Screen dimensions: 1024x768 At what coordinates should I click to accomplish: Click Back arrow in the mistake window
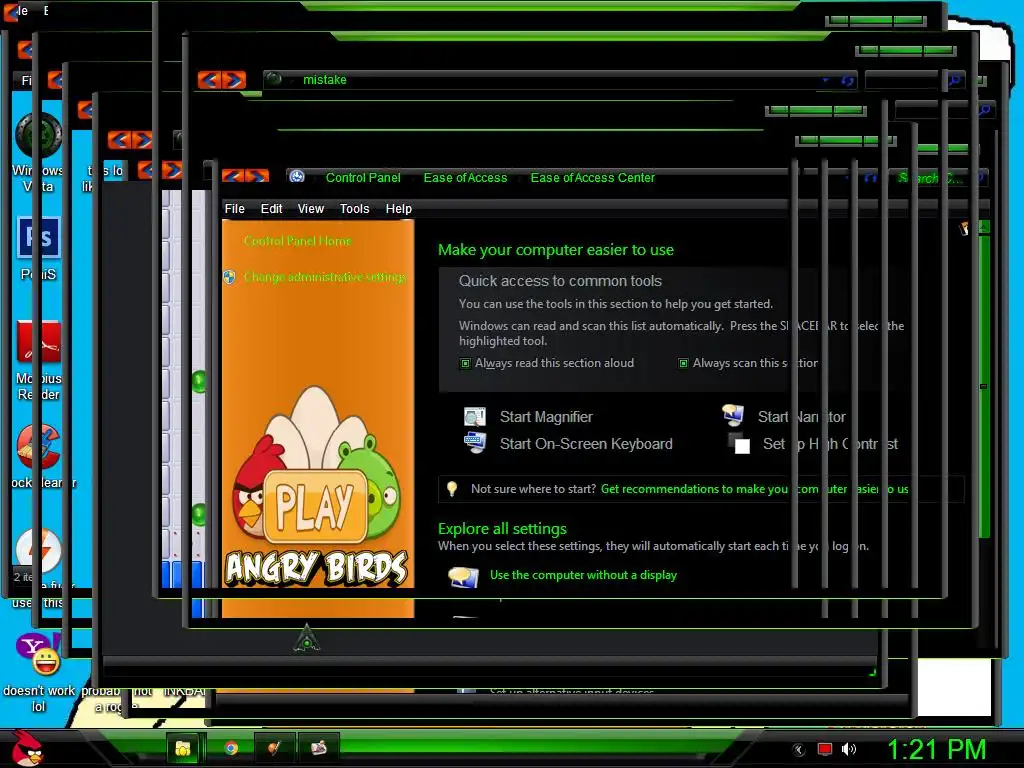tap(209, 80)
